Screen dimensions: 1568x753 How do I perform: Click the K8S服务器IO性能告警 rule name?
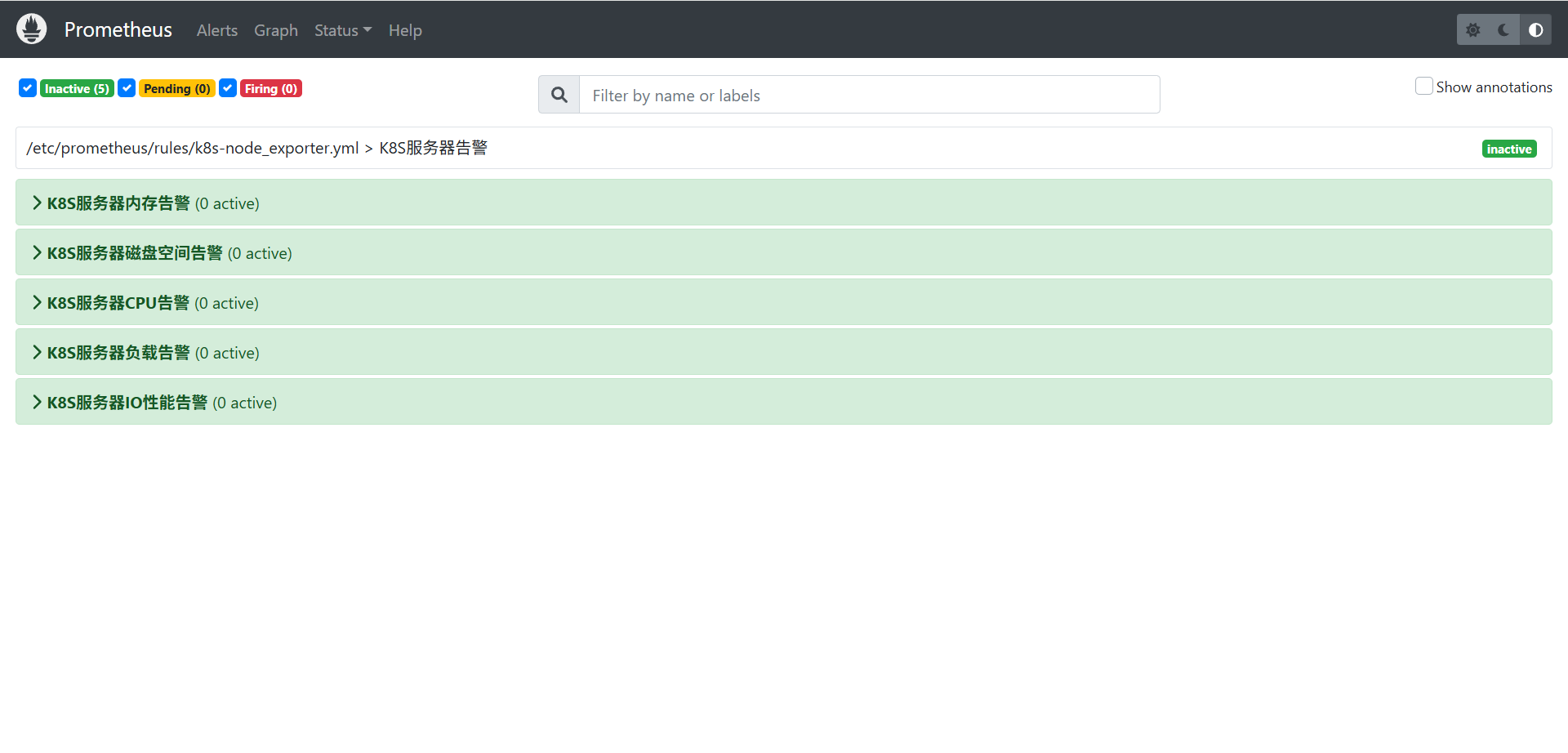(127, 403)
